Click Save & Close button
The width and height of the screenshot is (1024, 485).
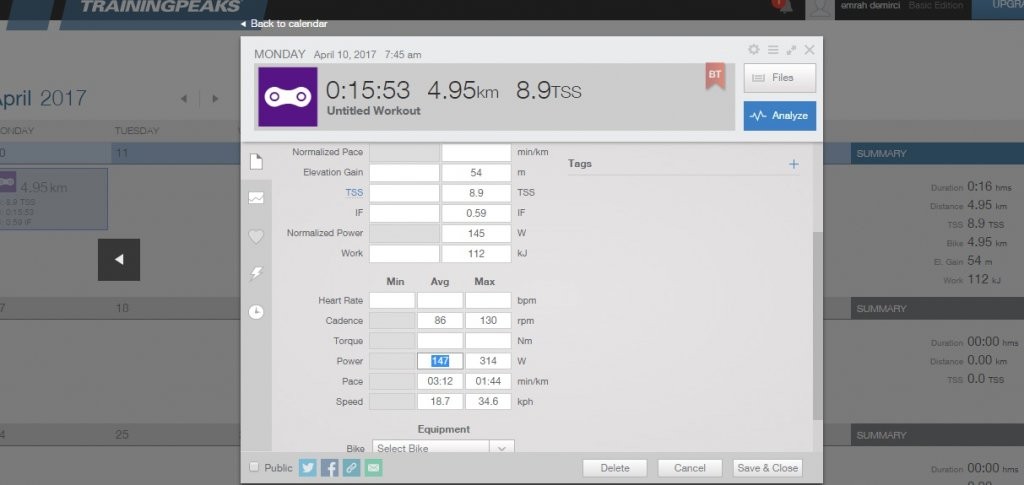pos(767,467)
